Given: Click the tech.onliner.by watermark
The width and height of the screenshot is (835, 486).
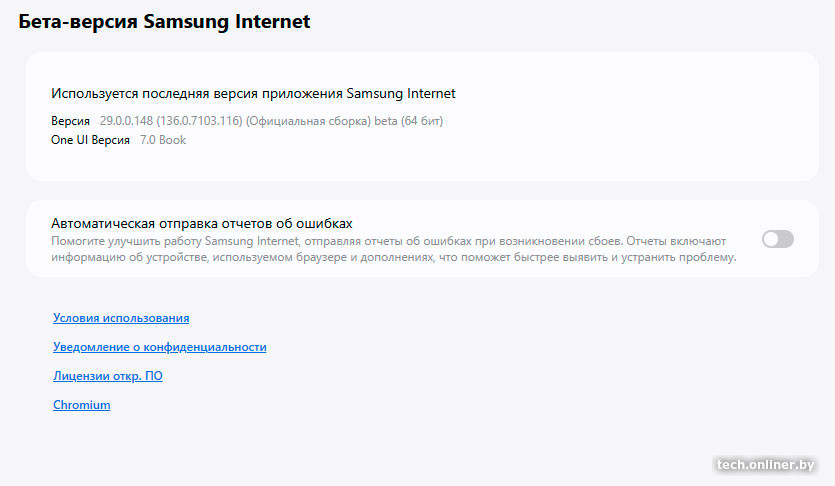Looking at the screenshot, I should 766,465.
